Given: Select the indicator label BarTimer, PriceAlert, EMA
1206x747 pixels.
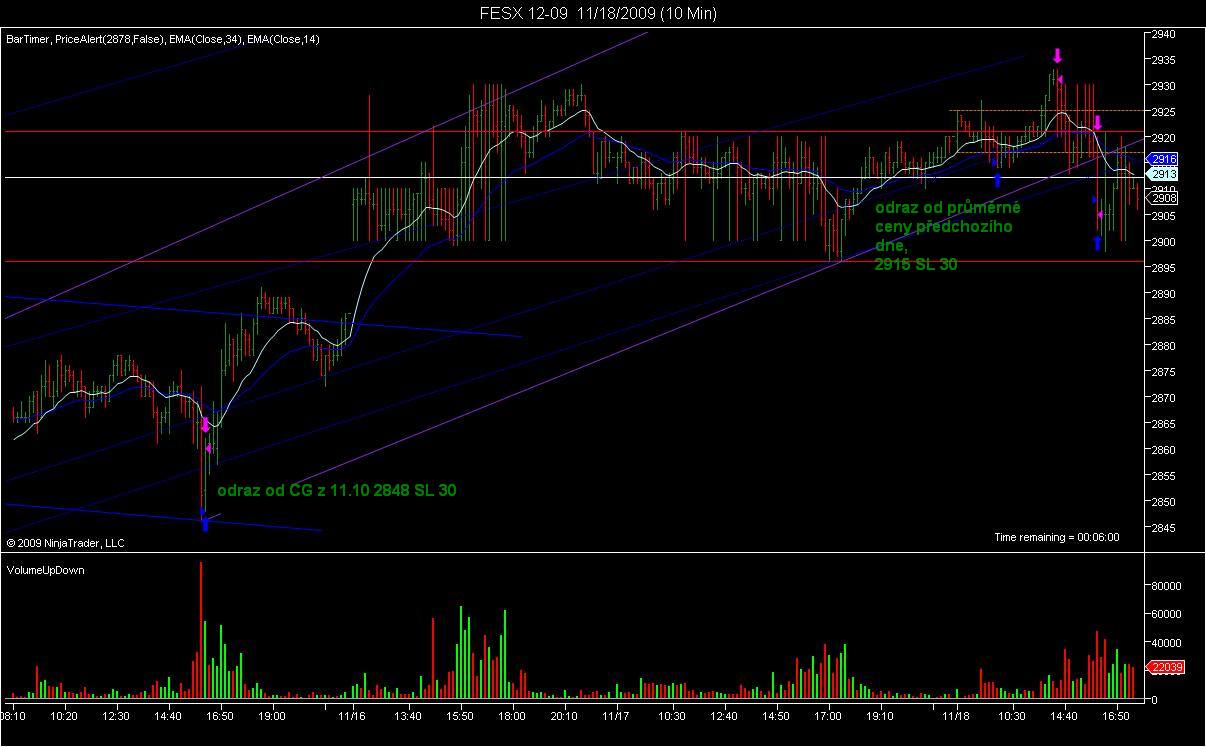Looking at the screenshot, I should tap(163, 39).
